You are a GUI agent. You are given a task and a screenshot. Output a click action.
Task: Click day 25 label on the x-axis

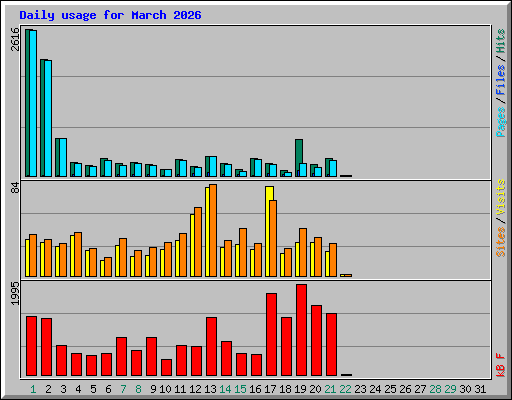[x=390, y=389]
